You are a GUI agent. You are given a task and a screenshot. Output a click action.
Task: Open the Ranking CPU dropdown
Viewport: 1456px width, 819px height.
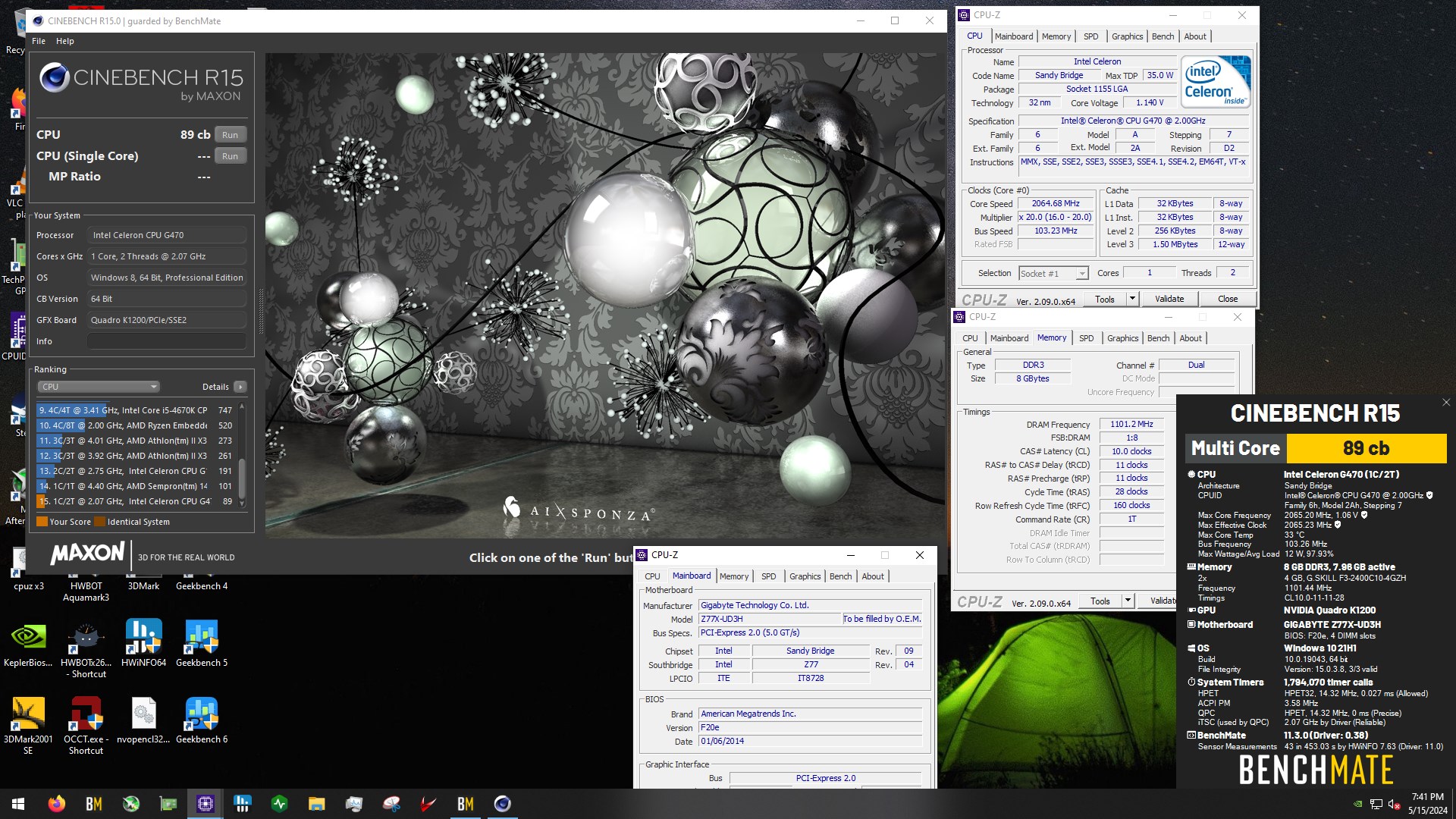(x=98, y=387)
